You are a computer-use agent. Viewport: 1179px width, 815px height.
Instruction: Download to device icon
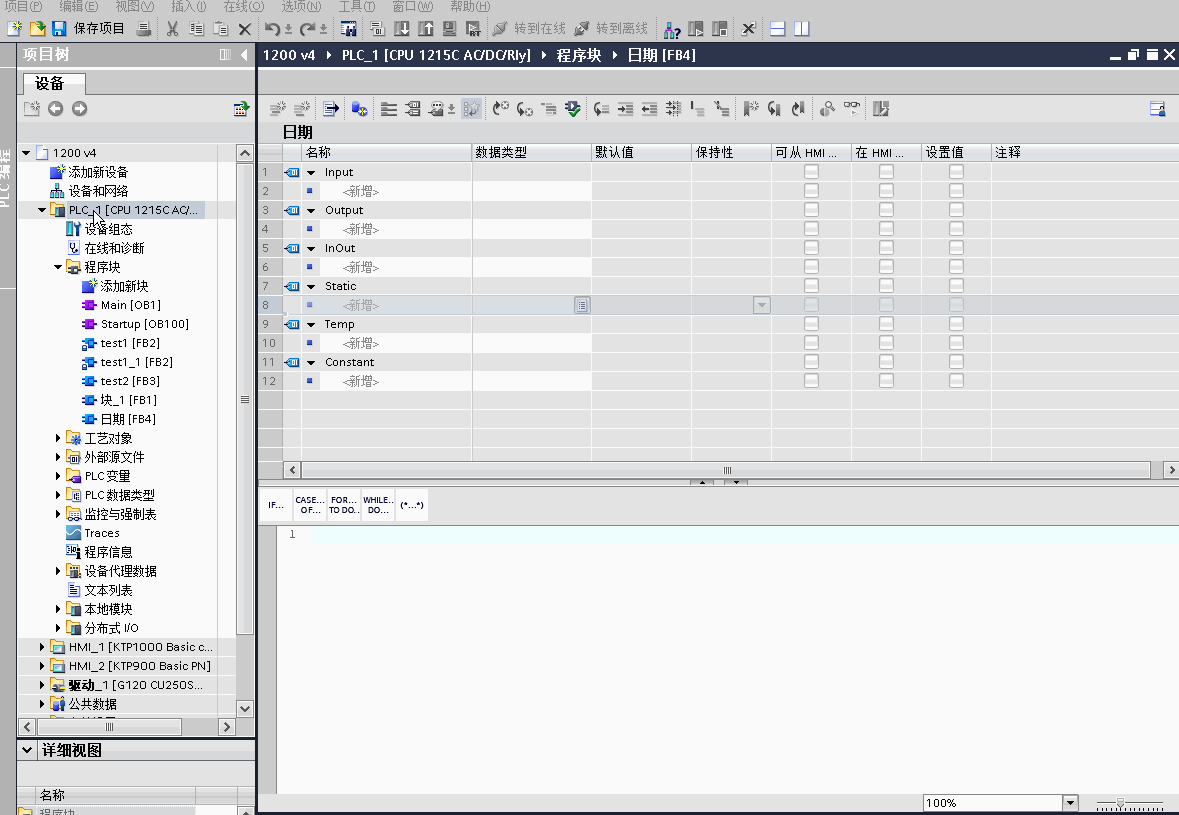coord(402,29)
